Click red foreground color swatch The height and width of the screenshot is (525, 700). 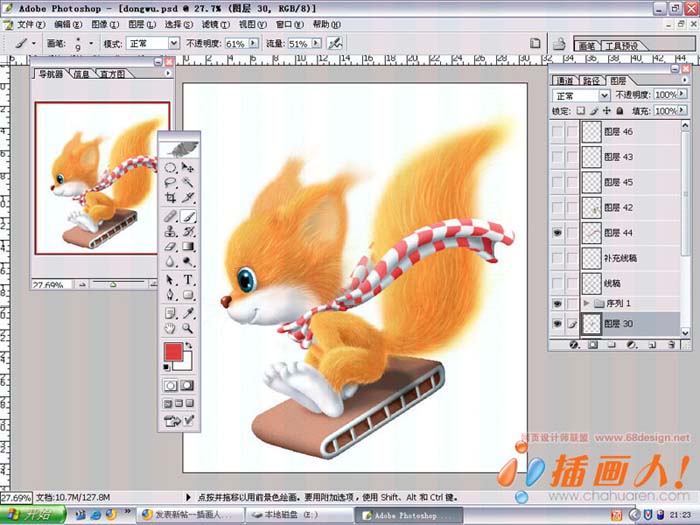[171, 351]
